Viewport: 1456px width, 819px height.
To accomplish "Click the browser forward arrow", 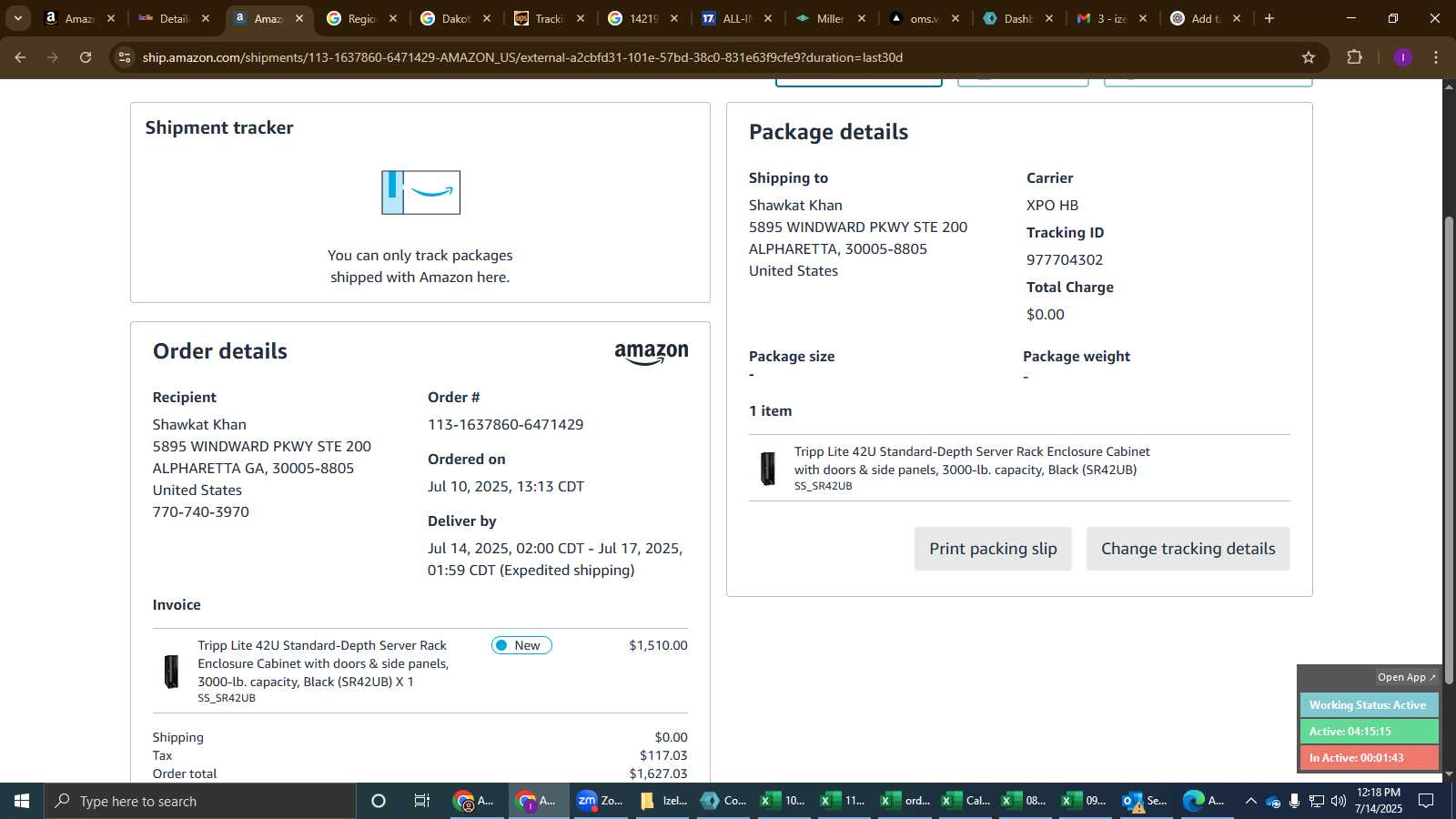I will pos(53,57).
